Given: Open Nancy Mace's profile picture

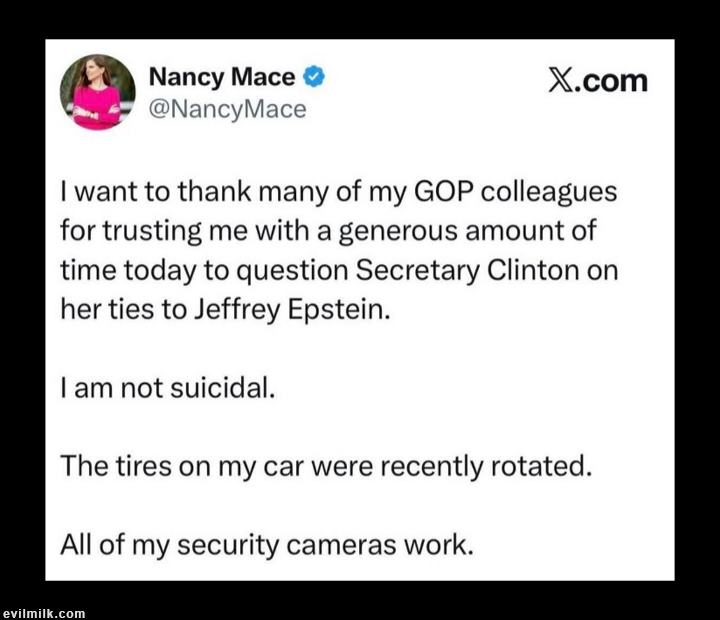Looking at the screenshot, I should 97,92.
